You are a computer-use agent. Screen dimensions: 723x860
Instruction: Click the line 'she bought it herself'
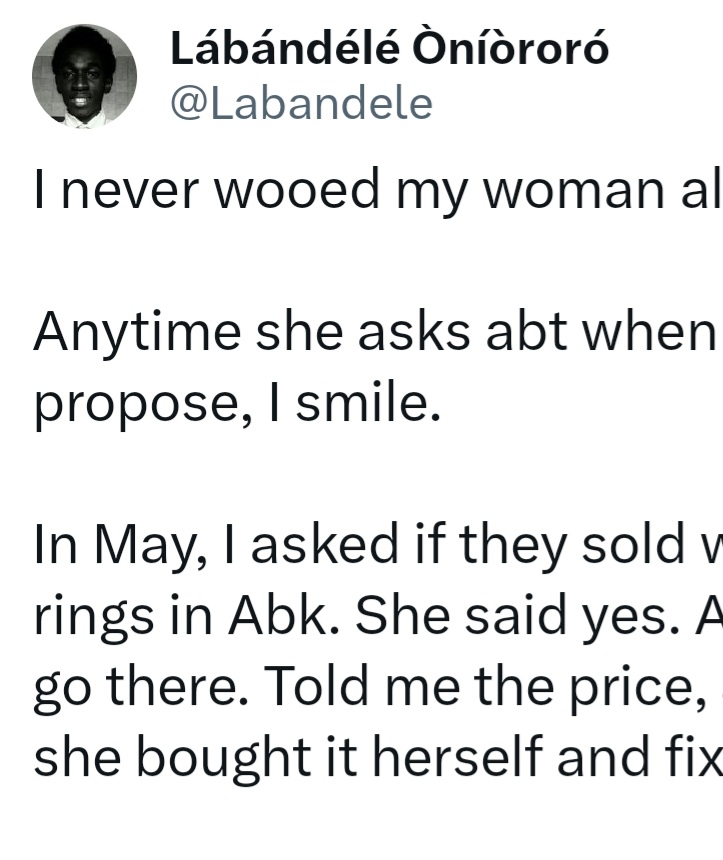[x=379, y=757]
